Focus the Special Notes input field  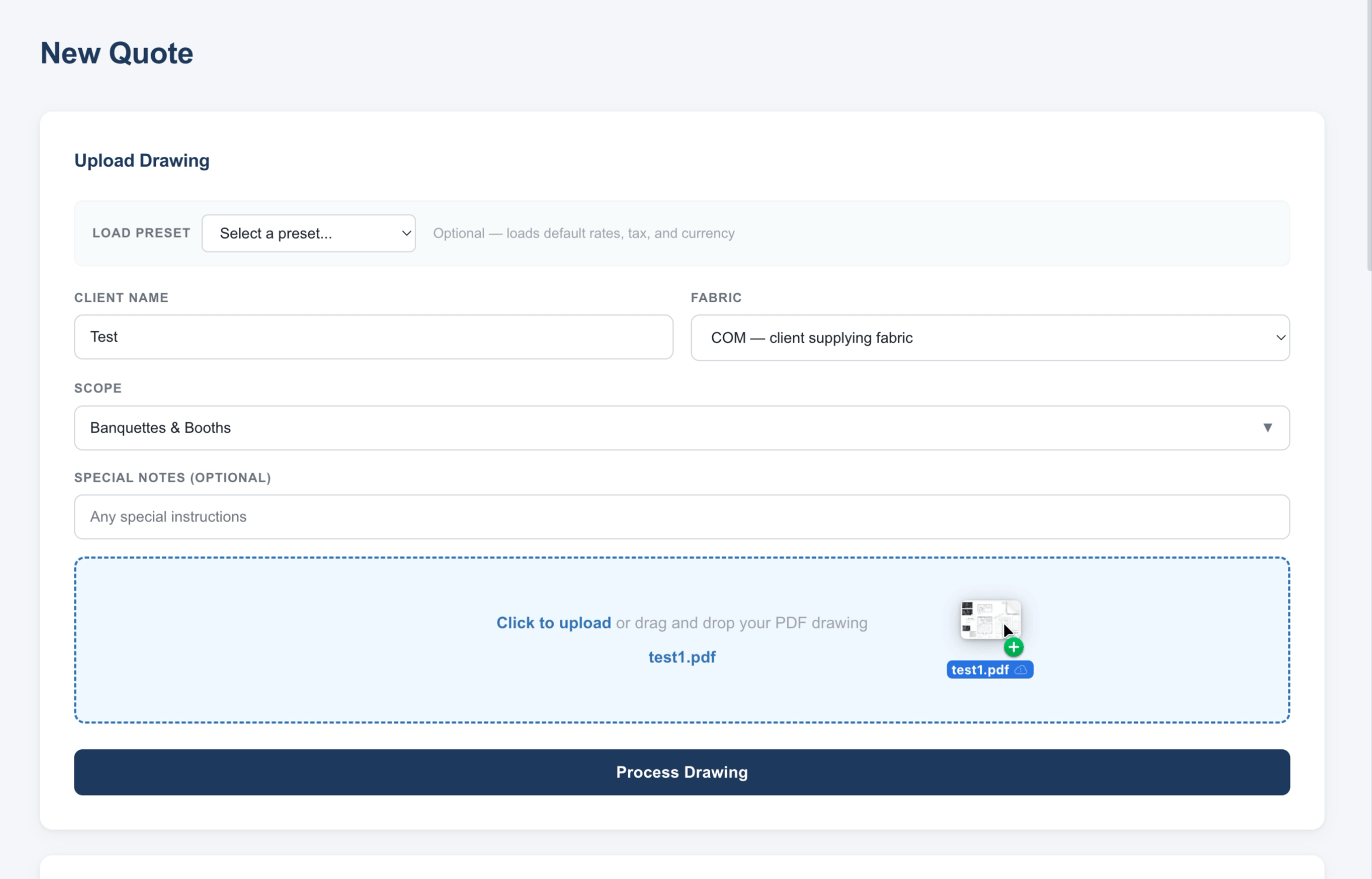click(682, 516)
